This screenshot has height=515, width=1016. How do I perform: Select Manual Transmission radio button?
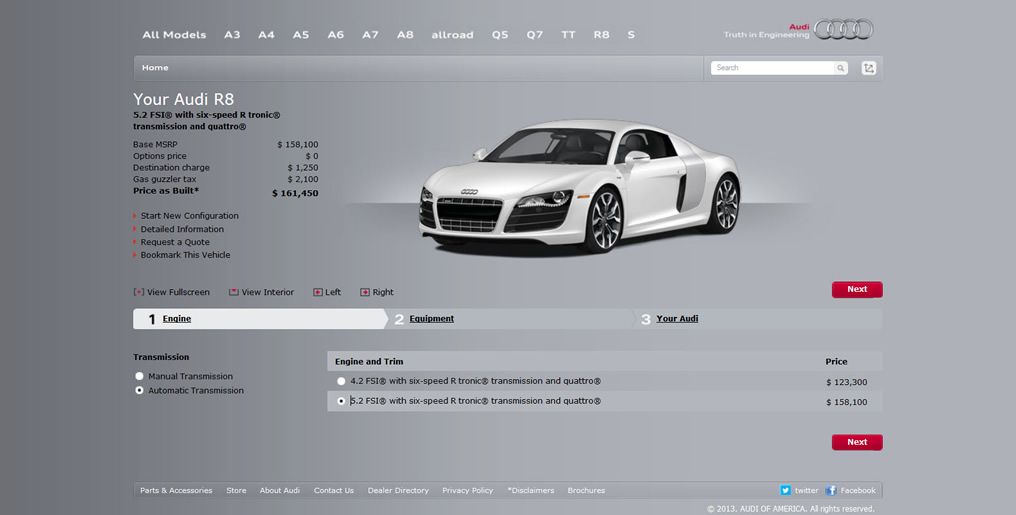[139, 376]
